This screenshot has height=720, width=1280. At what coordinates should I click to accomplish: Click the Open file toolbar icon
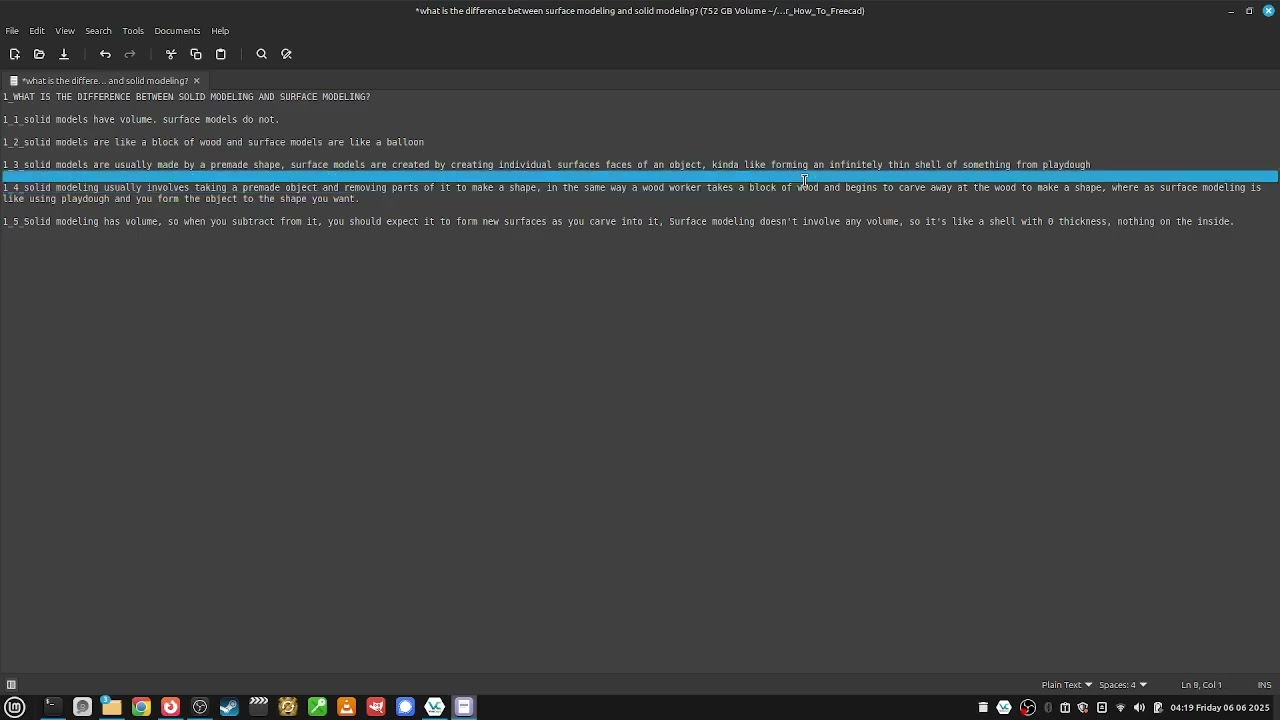(x=39, y=54)
